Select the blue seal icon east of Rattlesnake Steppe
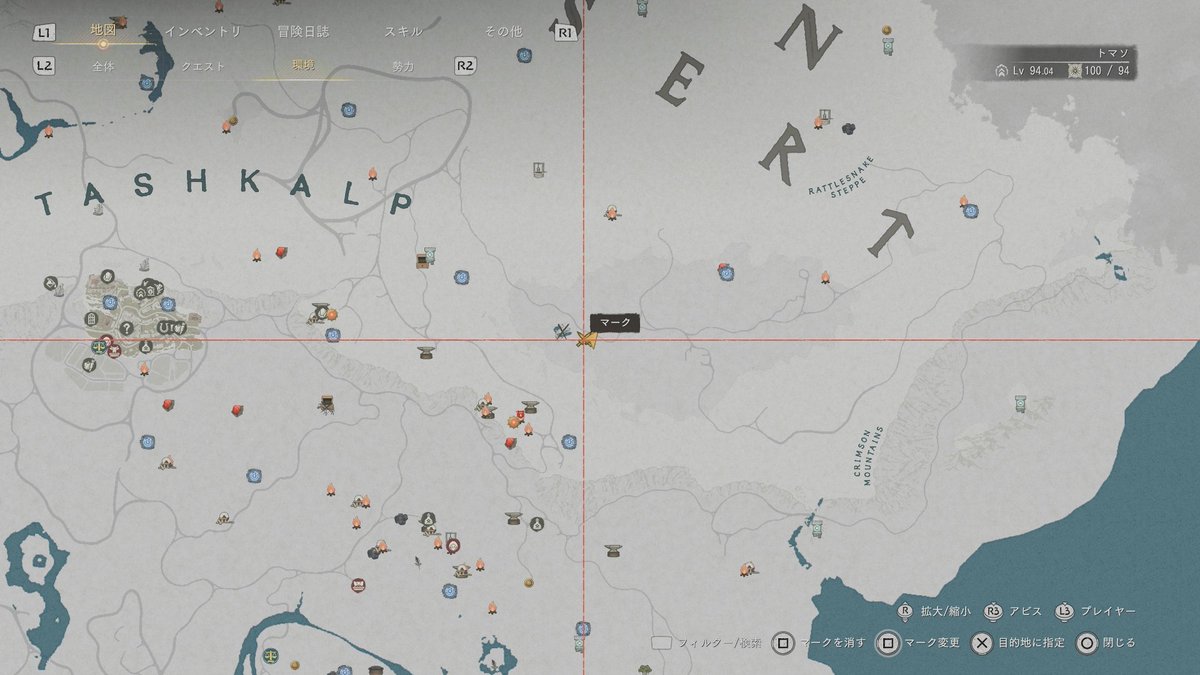The height and width of the screenshot is (675, 1200). pos(970,211)
